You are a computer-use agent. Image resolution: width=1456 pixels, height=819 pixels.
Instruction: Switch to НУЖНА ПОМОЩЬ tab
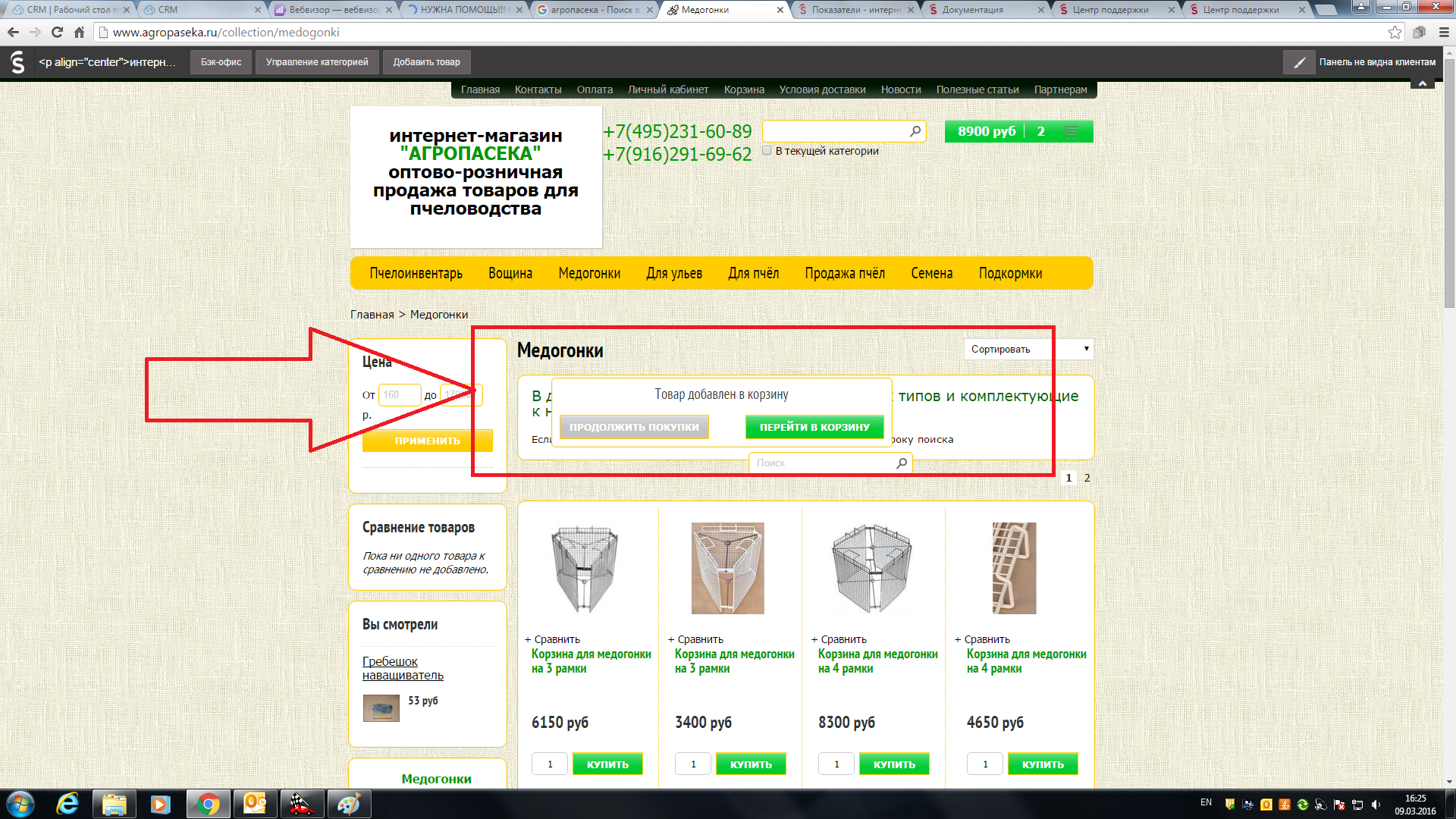[464, 10]
